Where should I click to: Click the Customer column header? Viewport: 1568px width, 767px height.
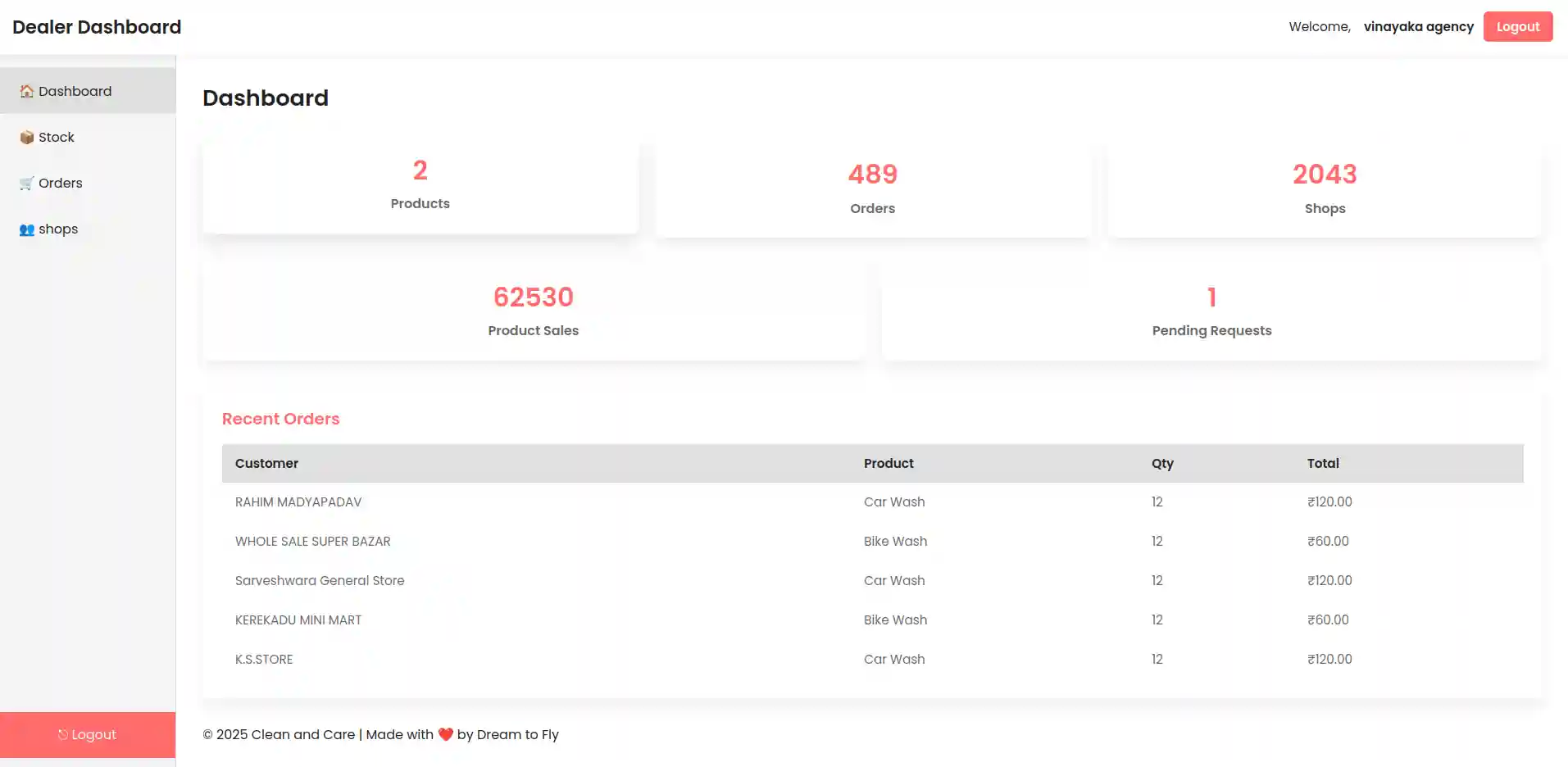tap(266, 463)
